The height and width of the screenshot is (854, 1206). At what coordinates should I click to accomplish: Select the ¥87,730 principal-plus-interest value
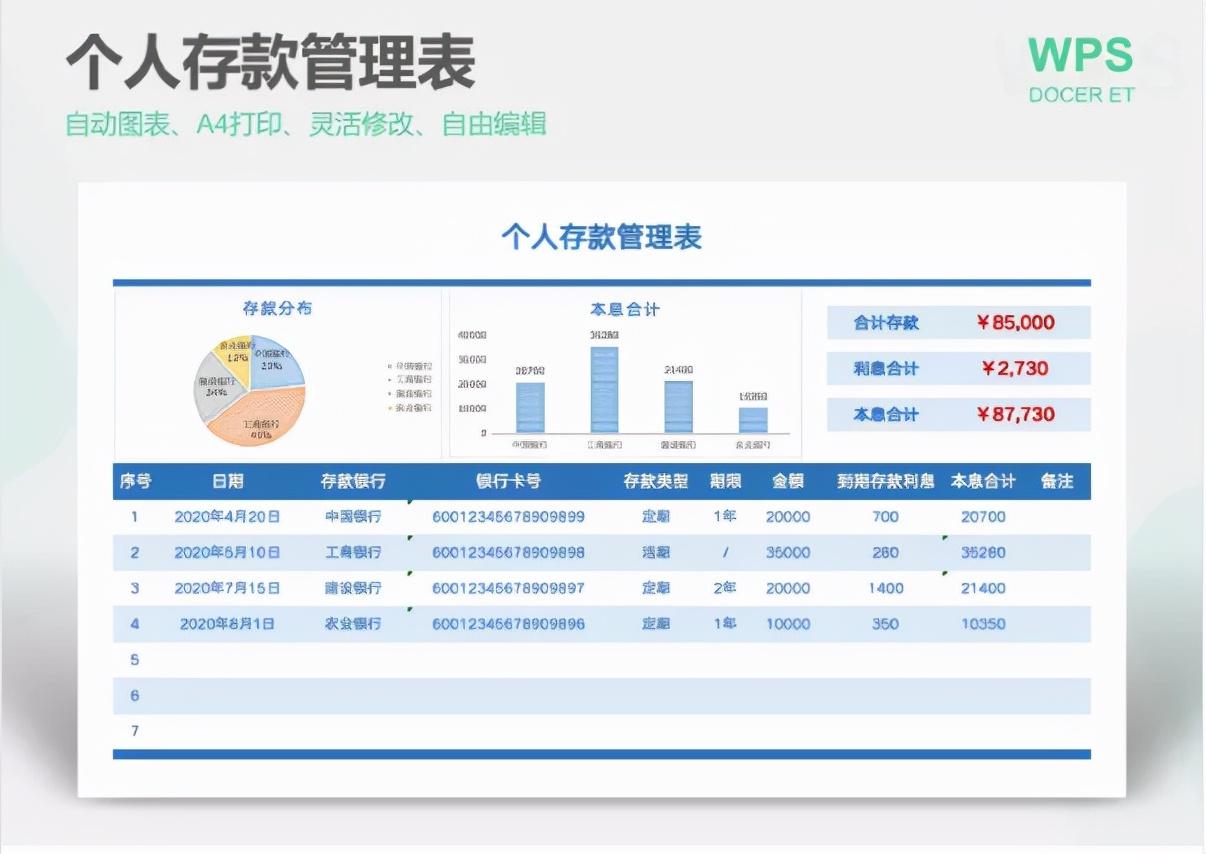tap(1015, 414)
